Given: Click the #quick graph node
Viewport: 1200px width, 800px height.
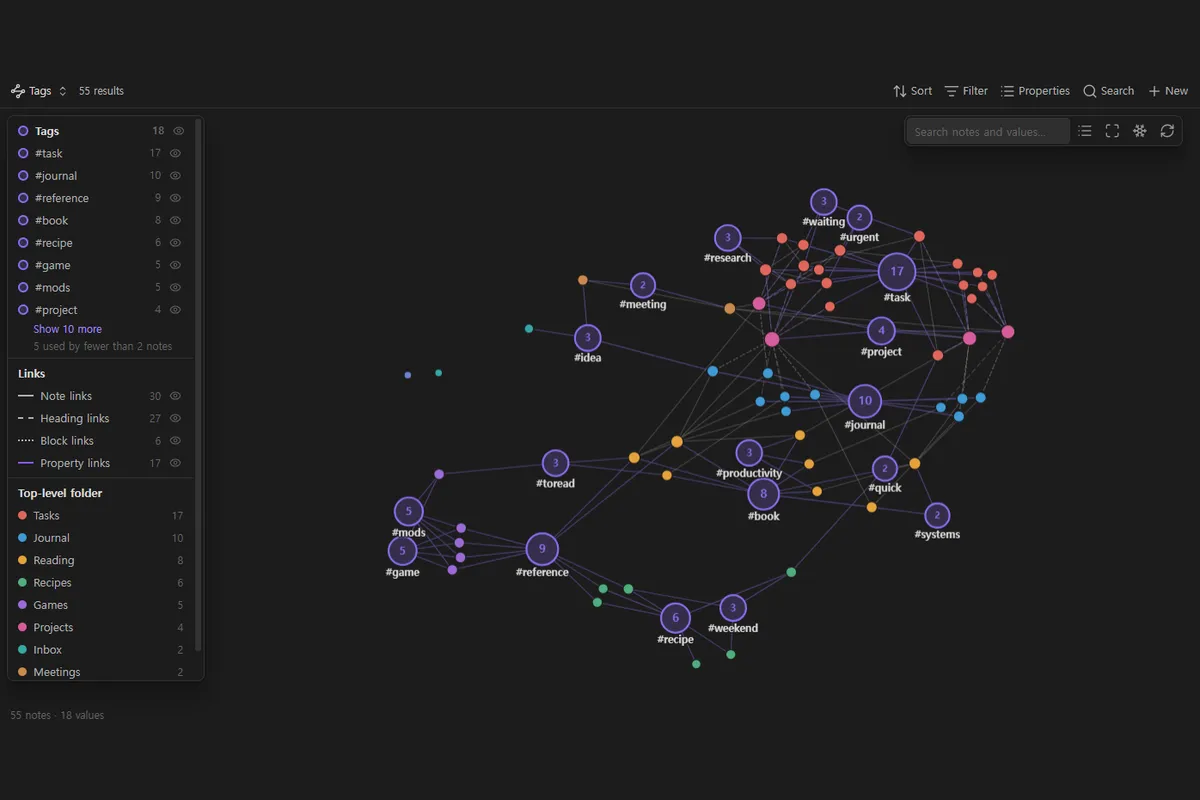Looking at the screenshot, I should 885,469.
